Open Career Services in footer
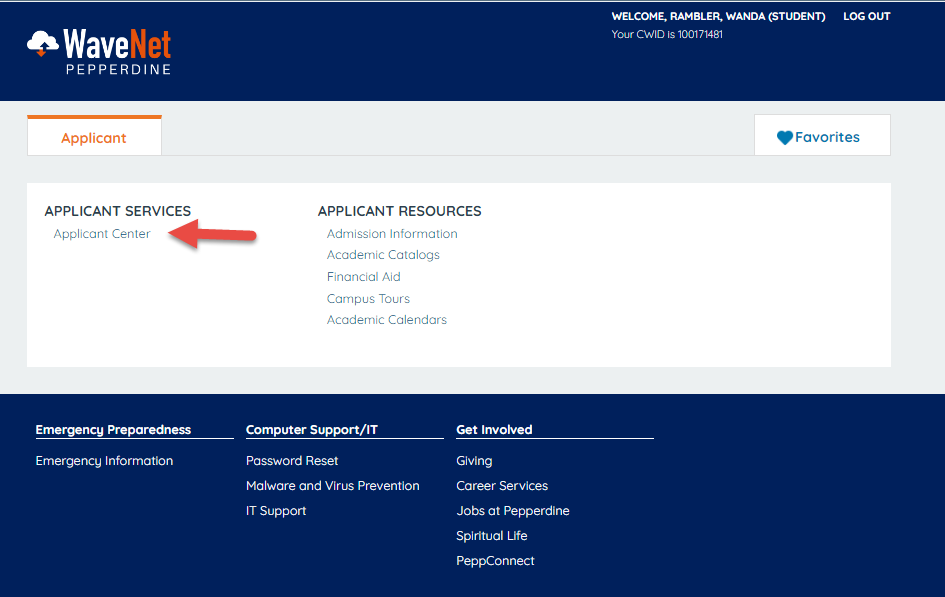Screen dimensions: 945x597 [x=502, y=486]
